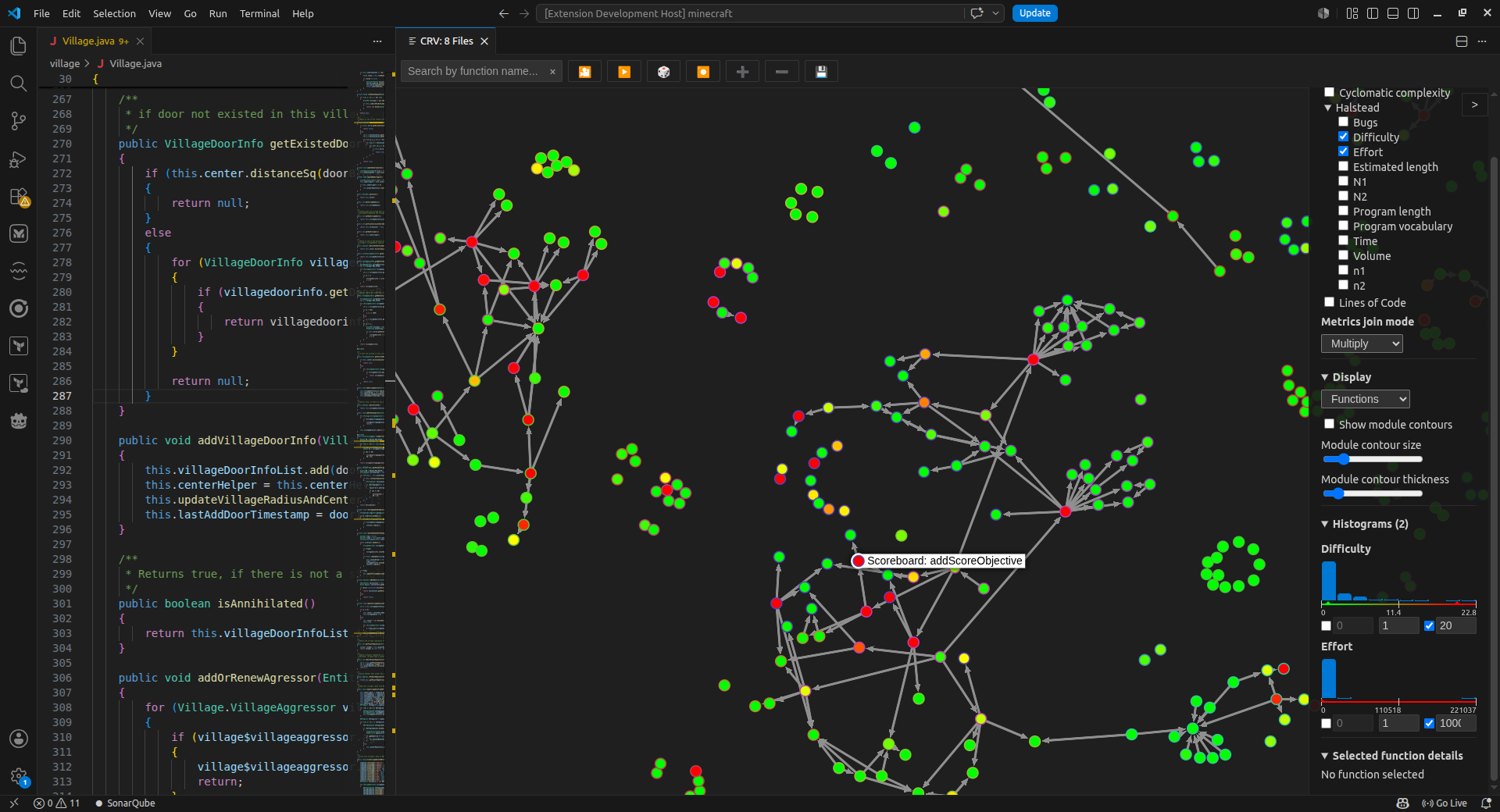Screen dimensions: 1500x812
Task: Open the Run and Debug view
Action: click(19, 158)
